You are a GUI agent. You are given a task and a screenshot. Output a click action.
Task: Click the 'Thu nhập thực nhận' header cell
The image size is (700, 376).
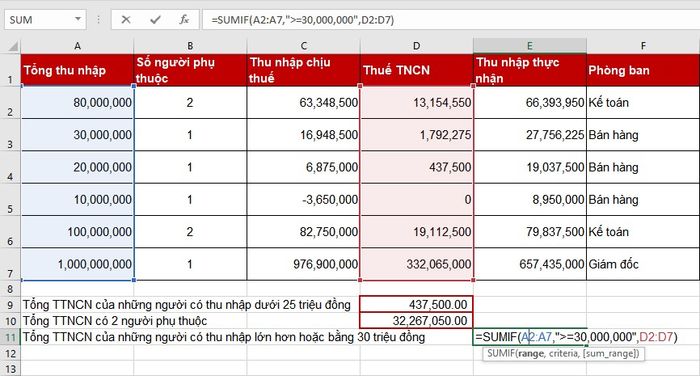tap(530, 70)
